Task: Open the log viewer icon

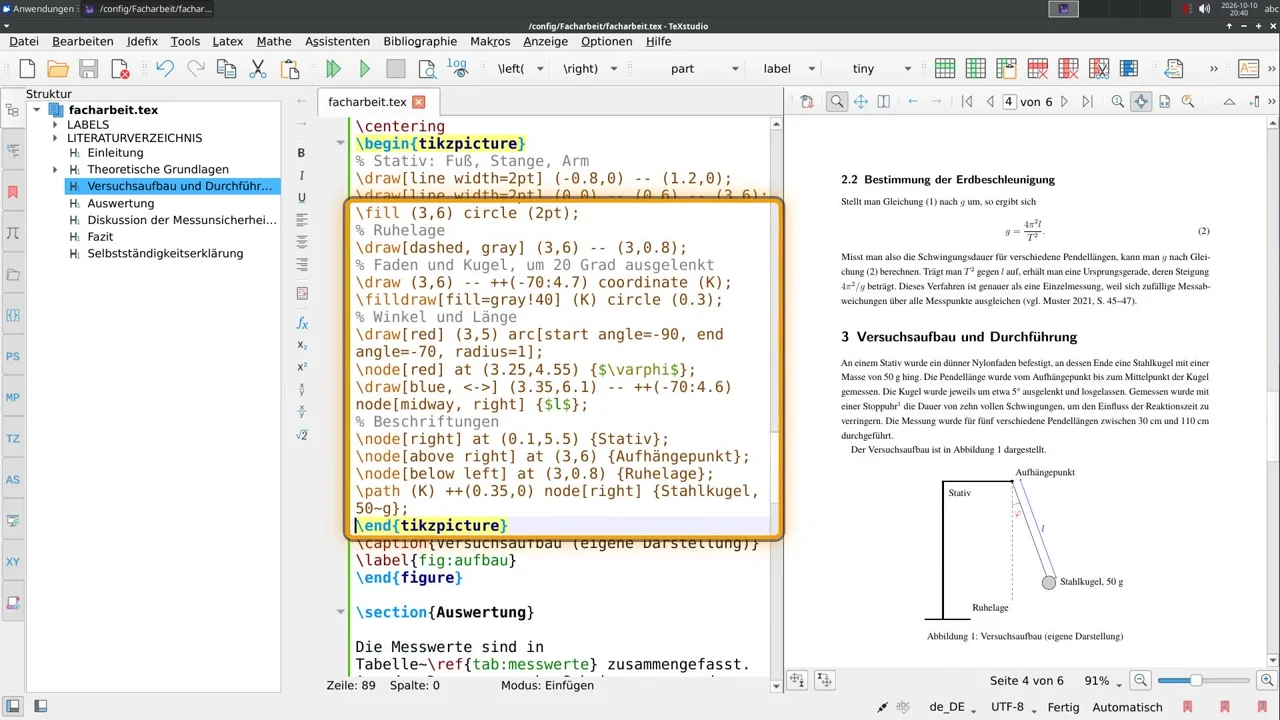Action: (x=457, y=69)
